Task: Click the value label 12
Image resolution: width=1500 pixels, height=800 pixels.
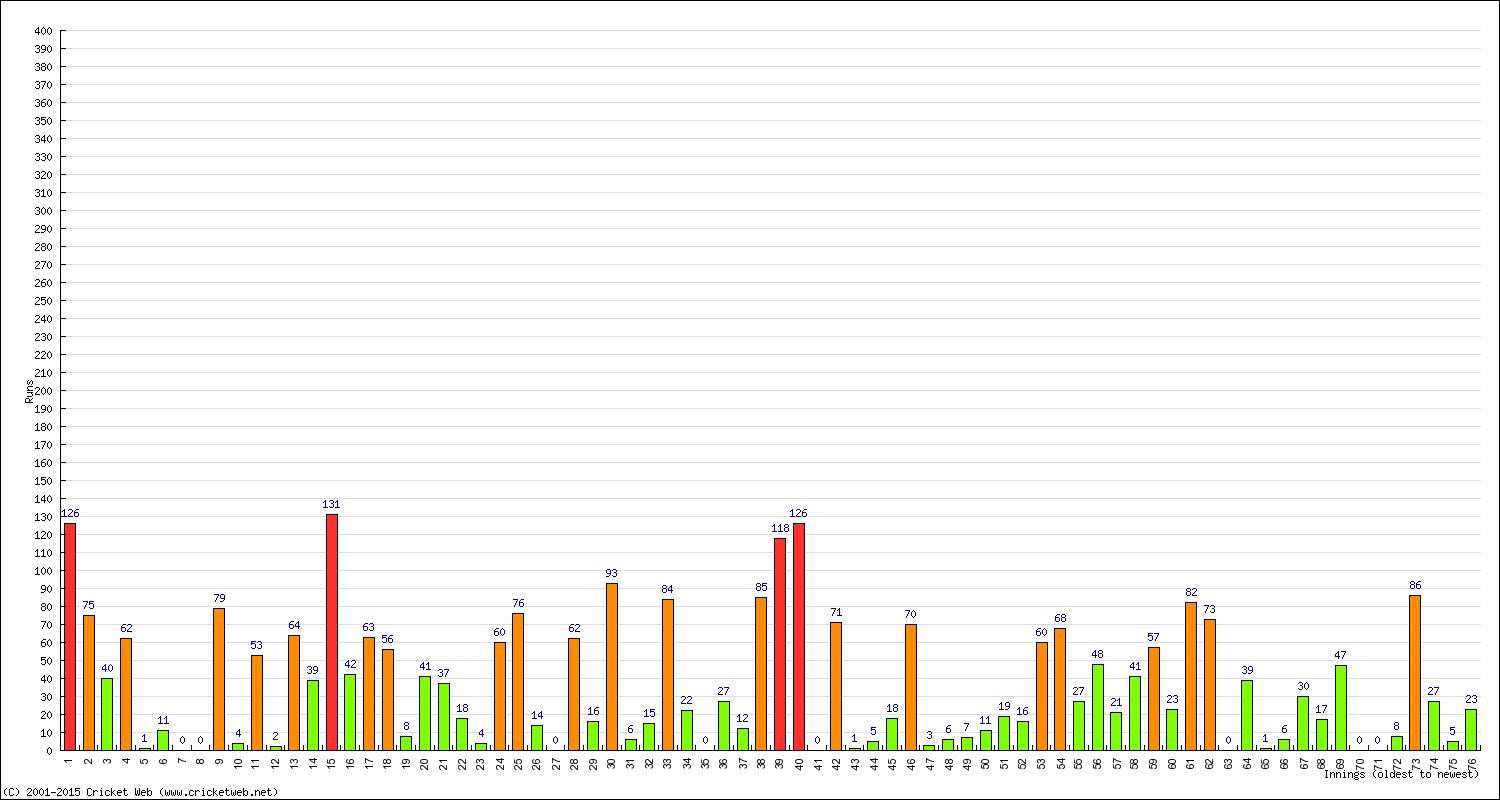Action: 743,717
